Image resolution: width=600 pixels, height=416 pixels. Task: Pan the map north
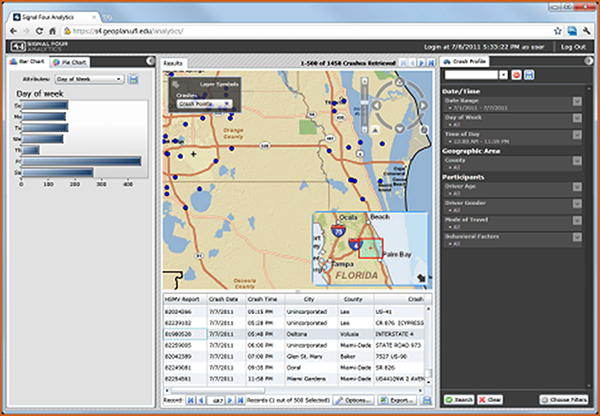[x=399, y=82]
